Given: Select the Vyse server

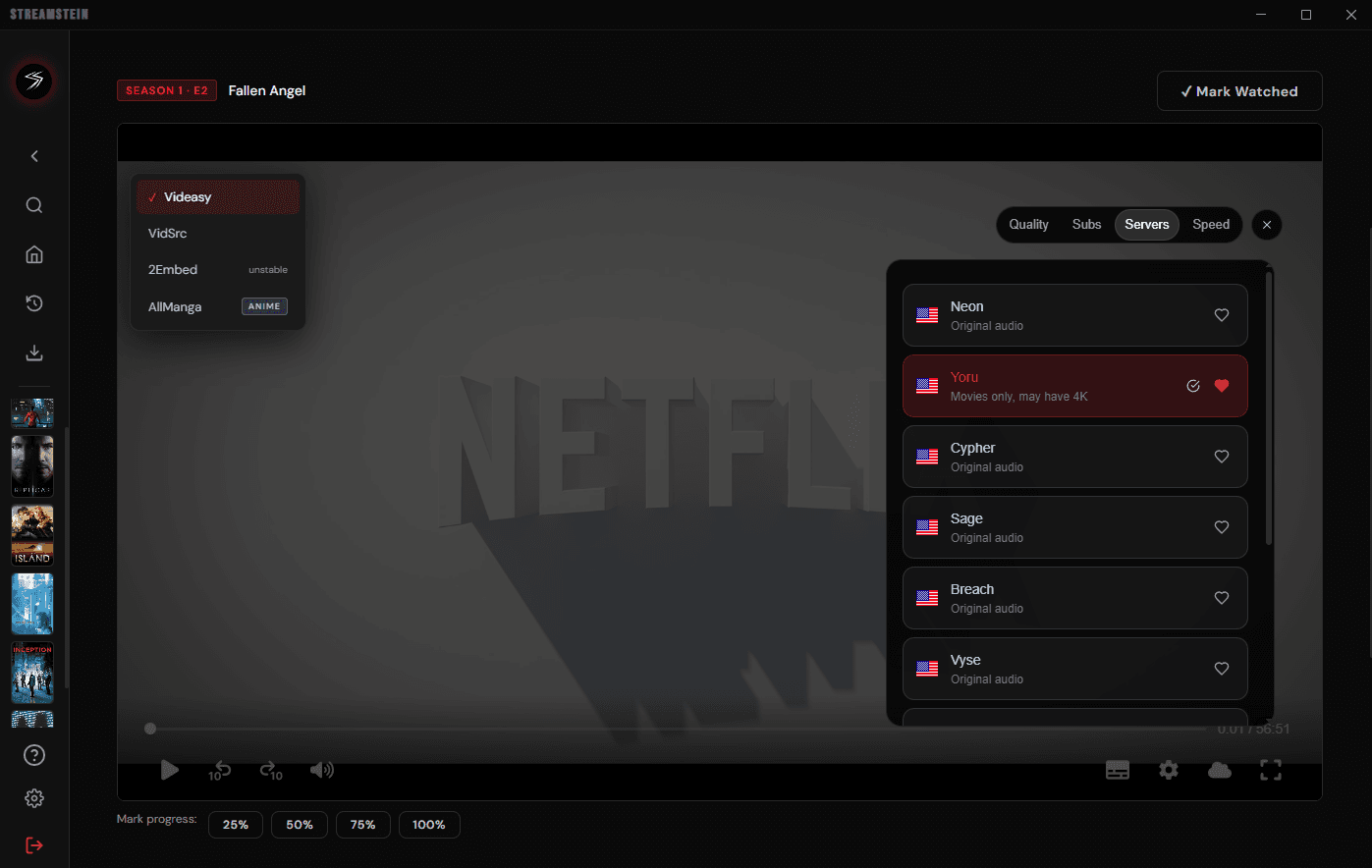Looking at the screenshot, I should tap(1075, 669).
